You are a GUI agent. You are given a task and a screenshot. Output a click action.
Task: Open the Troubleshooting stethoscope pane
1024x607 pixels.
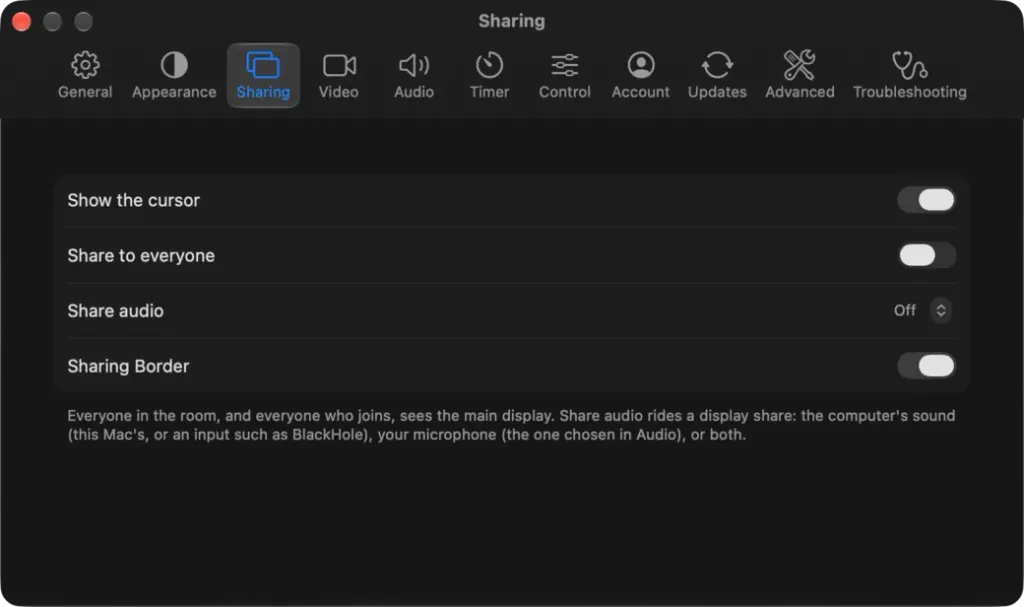tap(910, 75)
